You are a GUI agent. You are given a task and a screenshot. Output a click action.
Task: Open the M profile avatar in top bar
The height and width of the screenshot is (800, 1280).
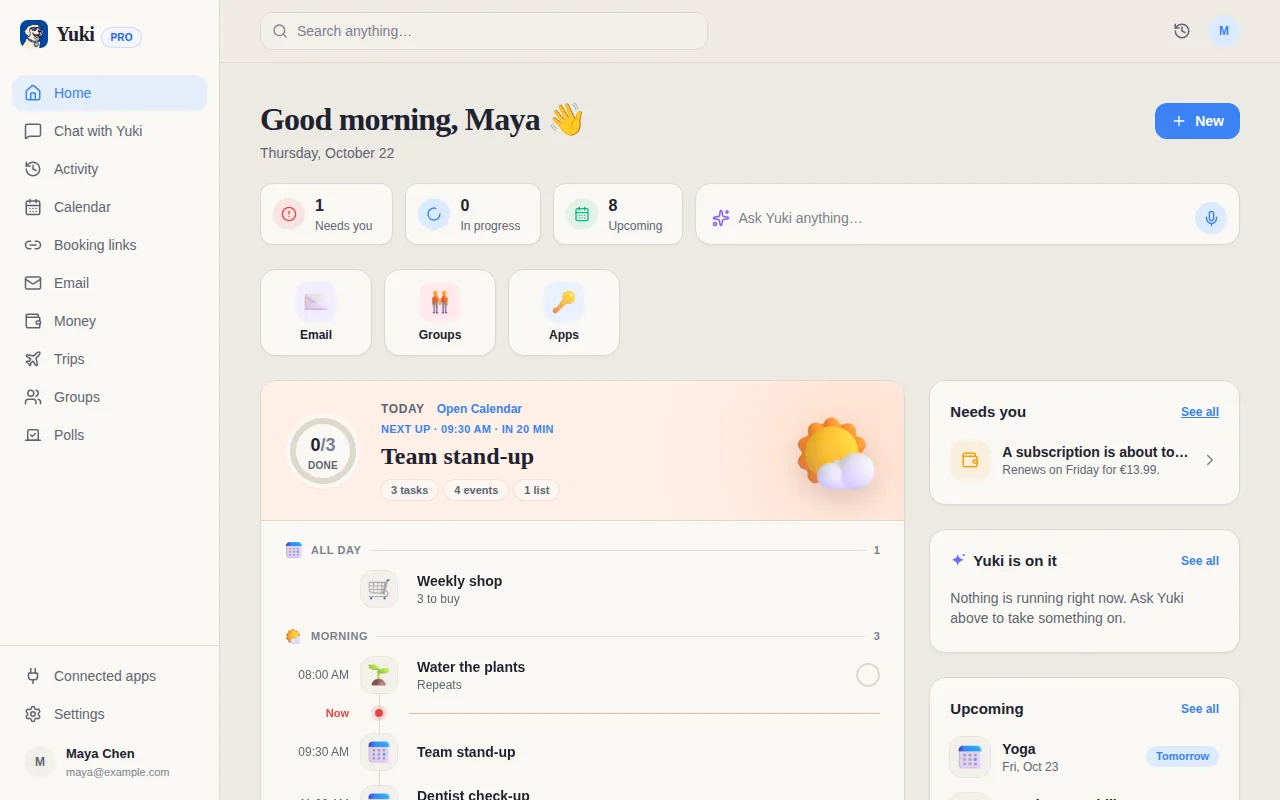pos(1224,31)
